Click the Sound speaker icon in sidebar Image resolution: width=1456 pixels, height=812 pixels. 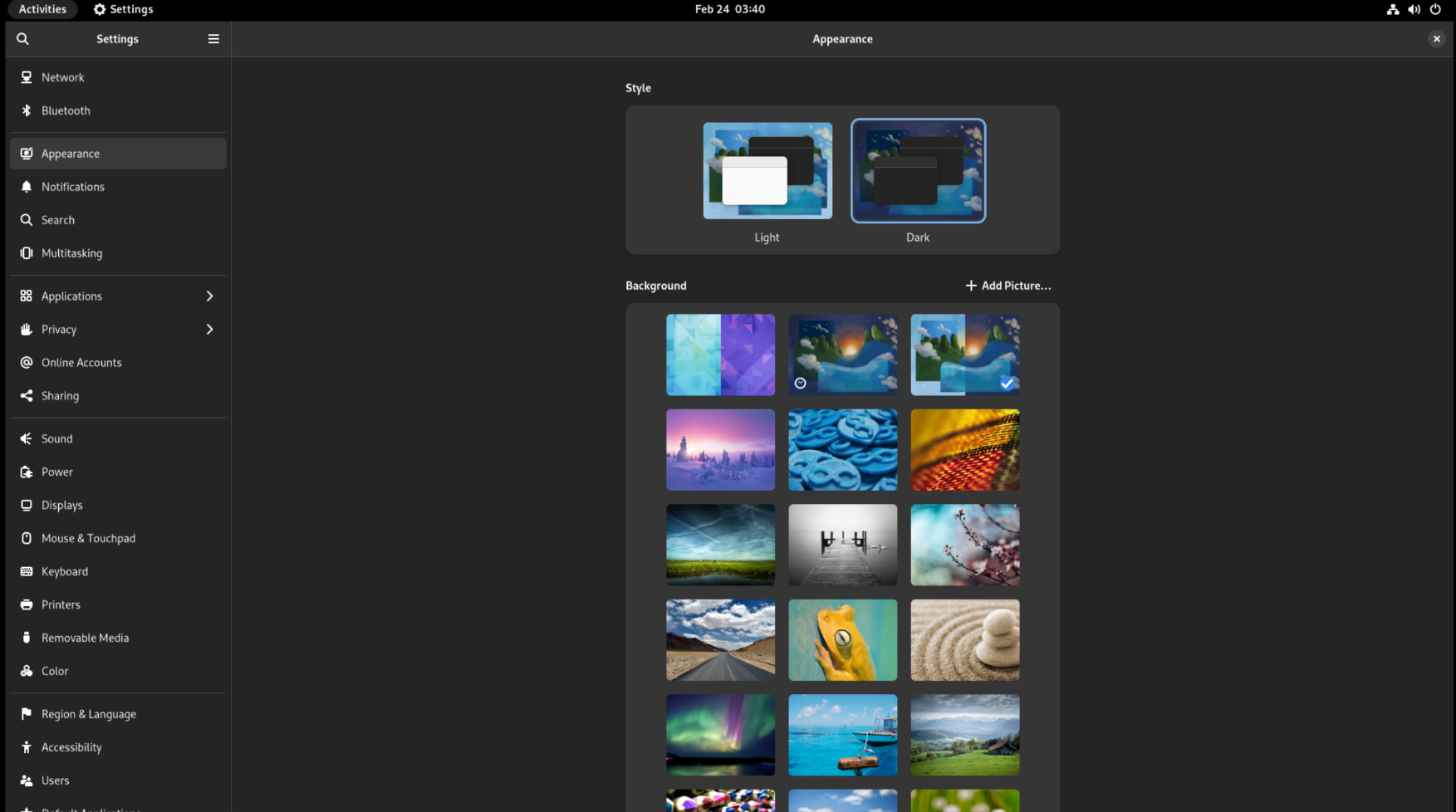click(x=27, y=438)
